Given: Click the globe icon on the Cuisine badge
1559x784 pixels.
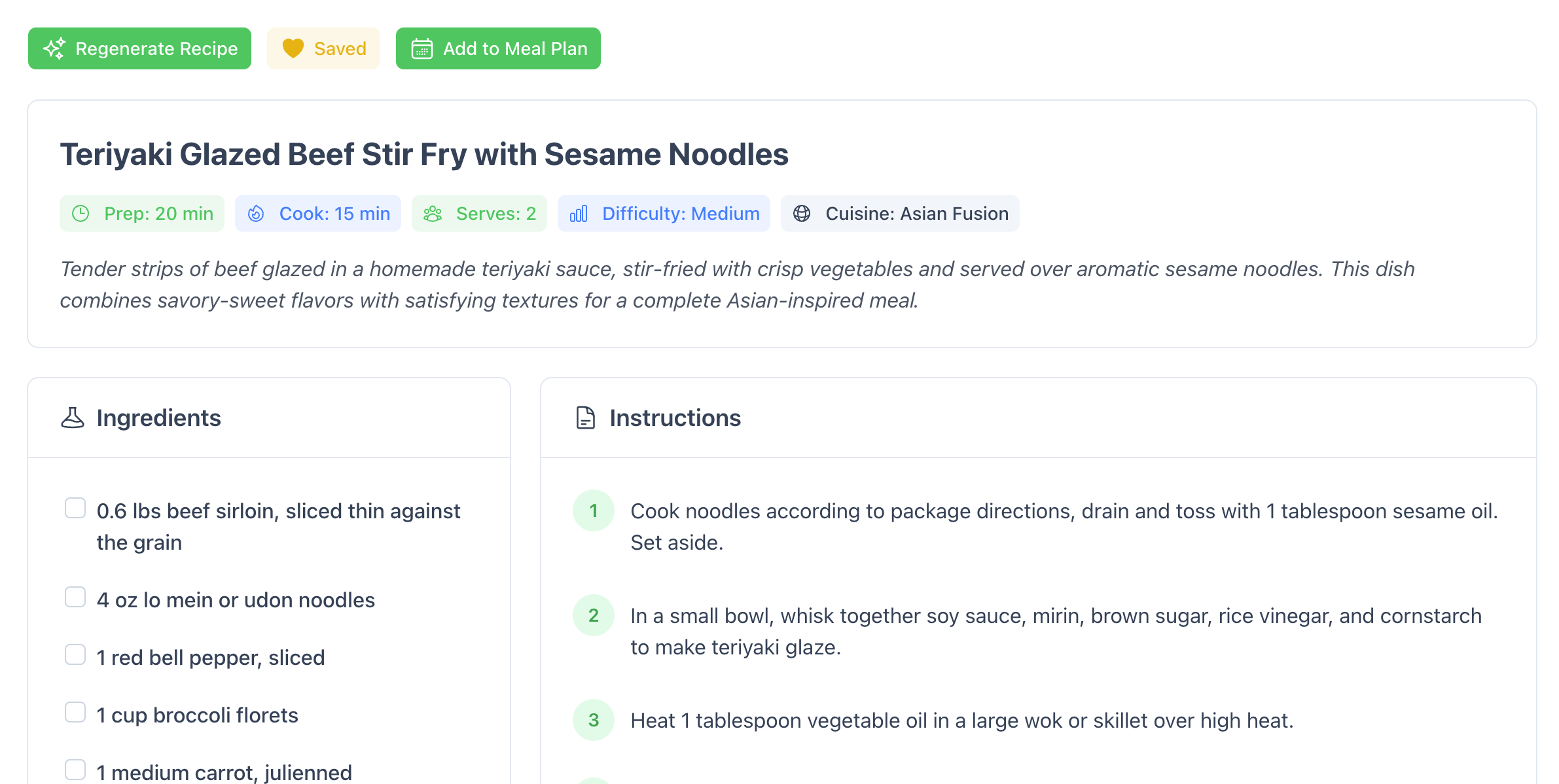Looking at the screenshot, I should [802, 213].
